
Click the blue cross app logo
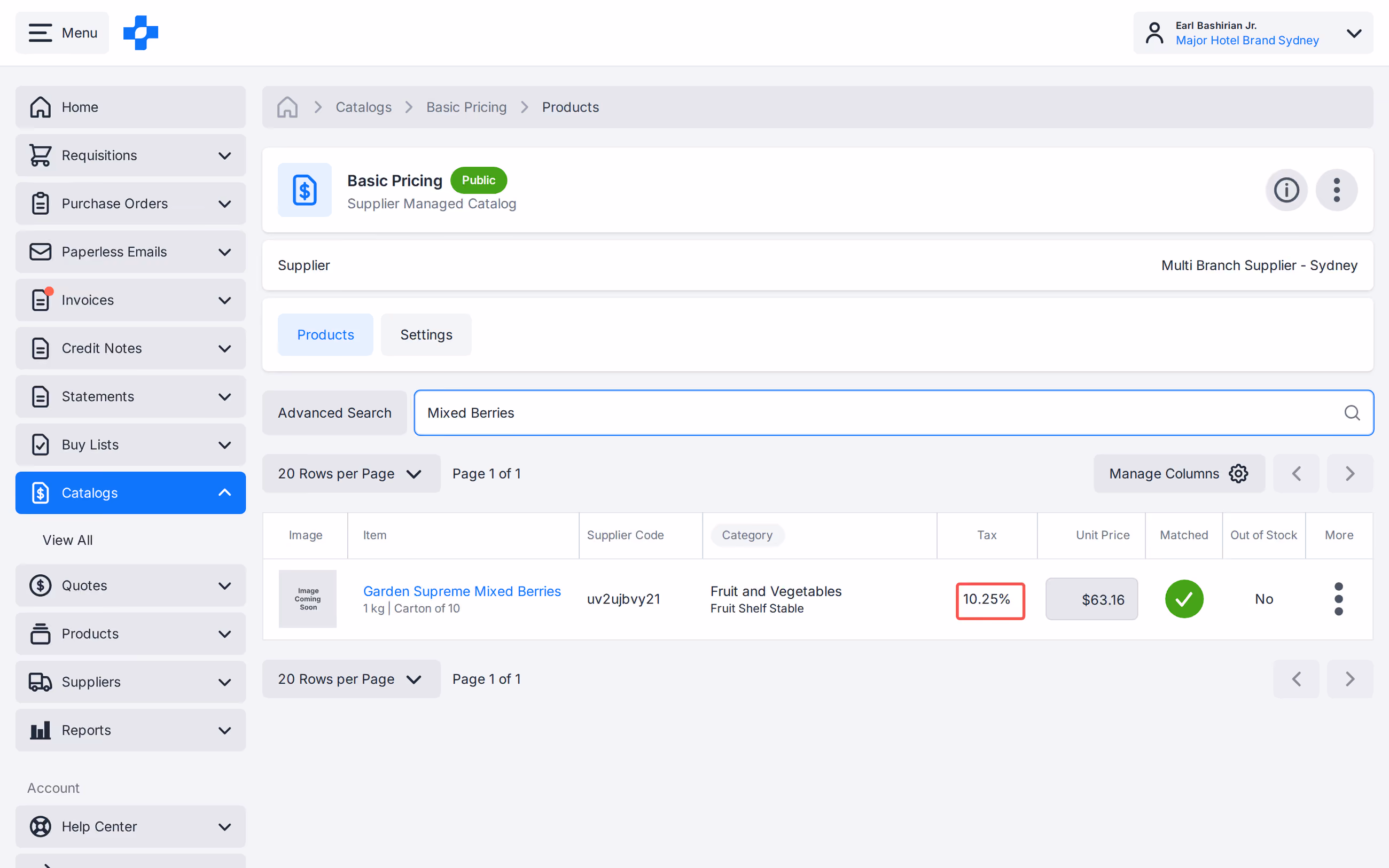click(141, 33)
